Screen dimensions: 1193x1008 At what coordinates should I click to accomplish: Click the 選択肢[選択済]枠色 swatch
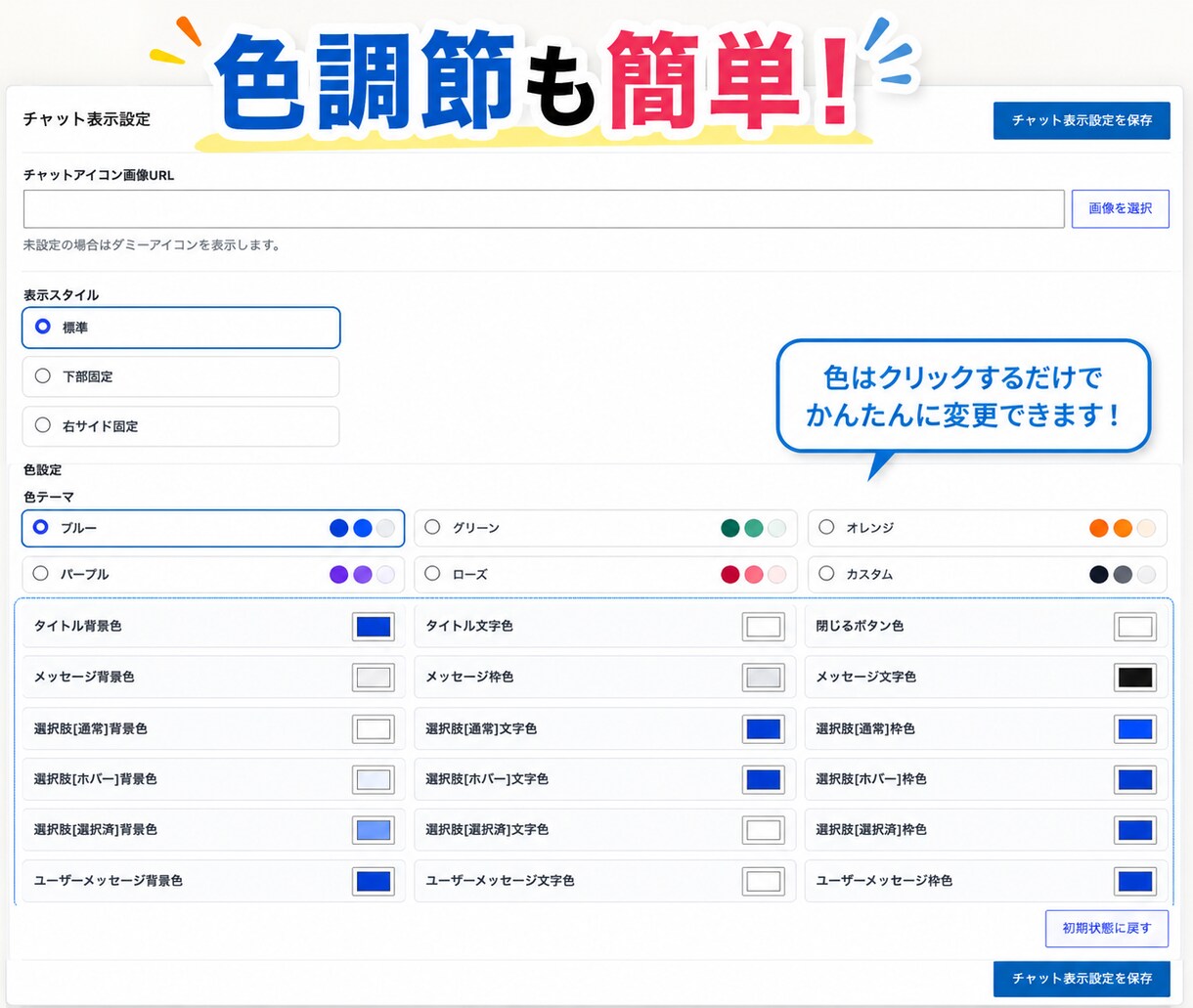coord(1135,830)
